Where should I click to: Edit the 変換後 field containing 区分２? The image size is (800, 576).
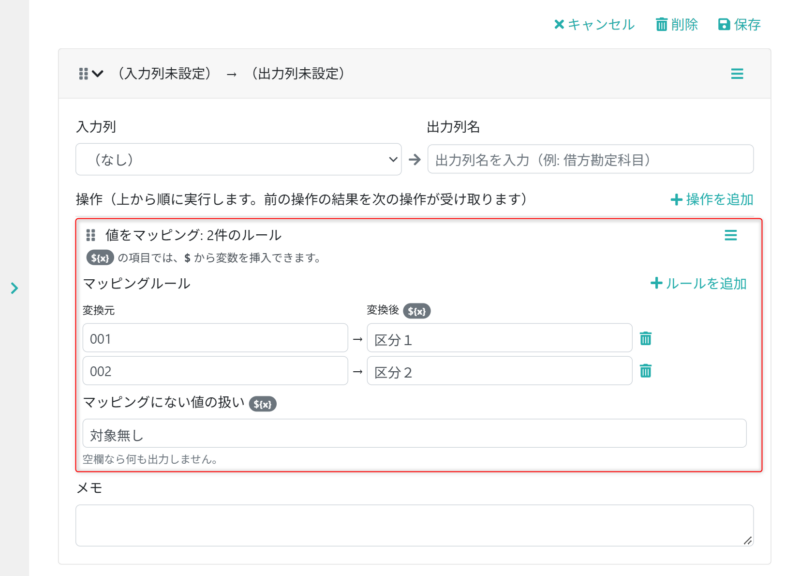coord(499,371)
